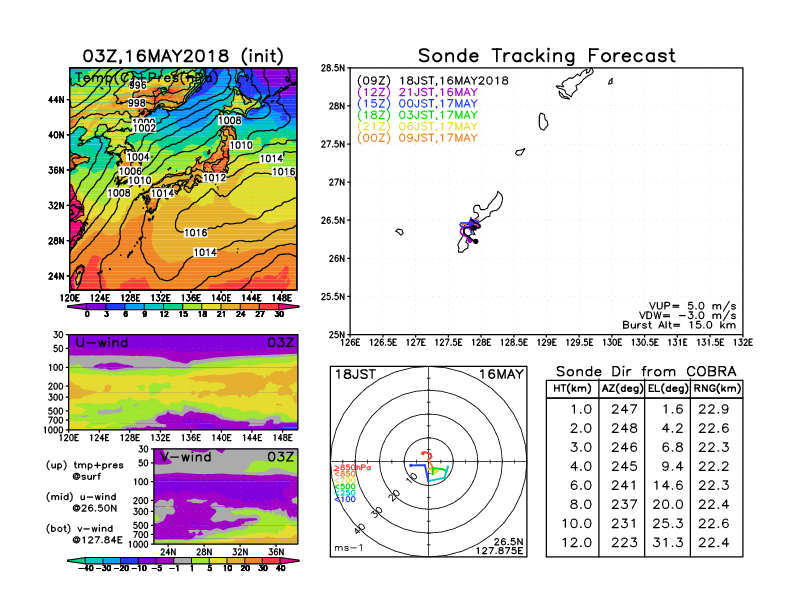792x612 pixels.
Task: Click the 1004 isobar label on the map
Action: click(137, 157)
